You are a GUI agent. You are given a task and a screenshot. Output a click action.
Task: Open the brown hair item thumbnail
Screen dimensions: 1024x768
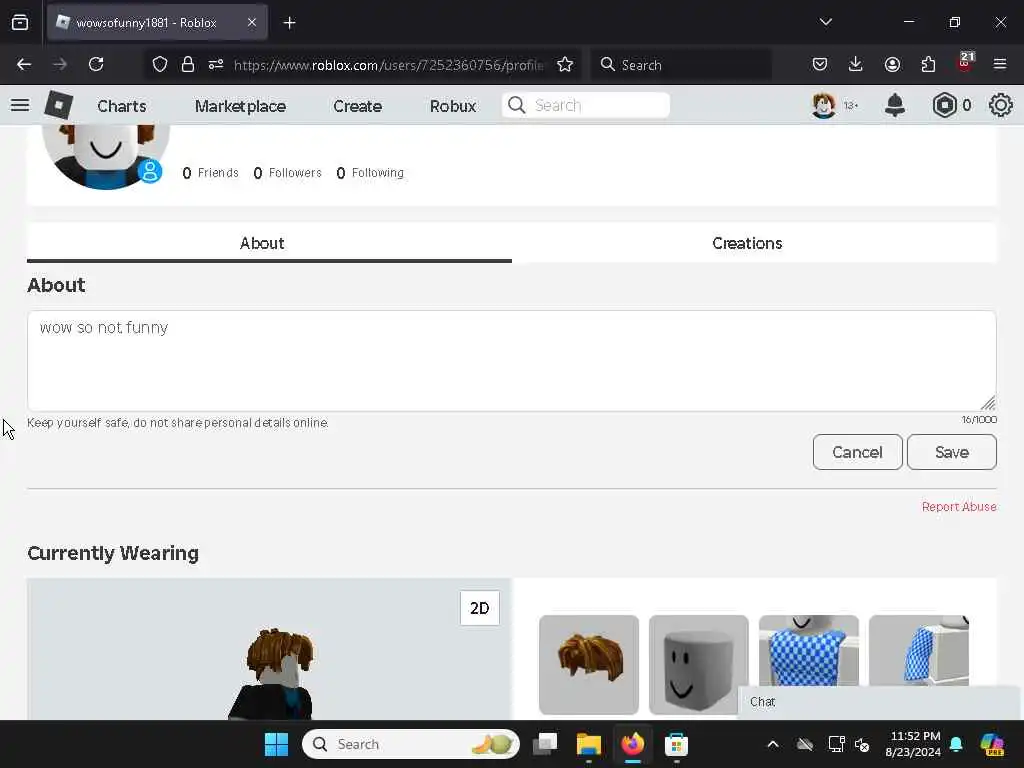[x=589, y=665]
